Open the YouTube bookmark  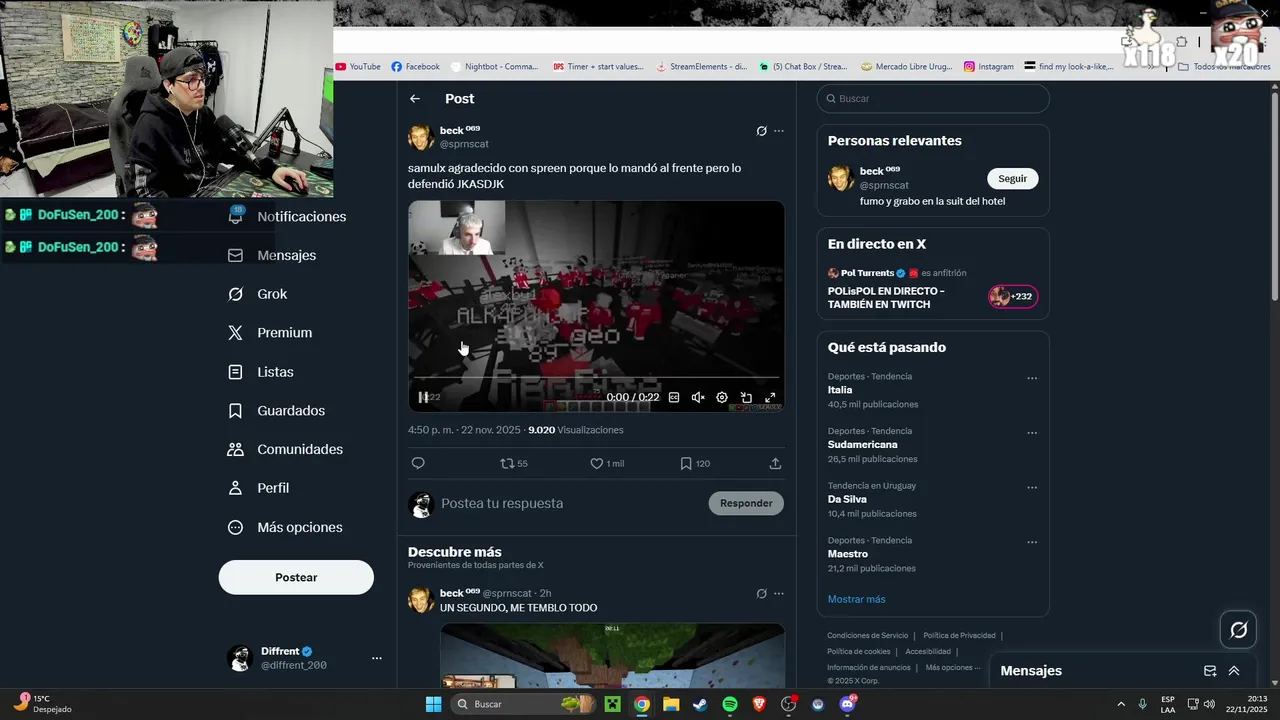click(x=358, y=67)
